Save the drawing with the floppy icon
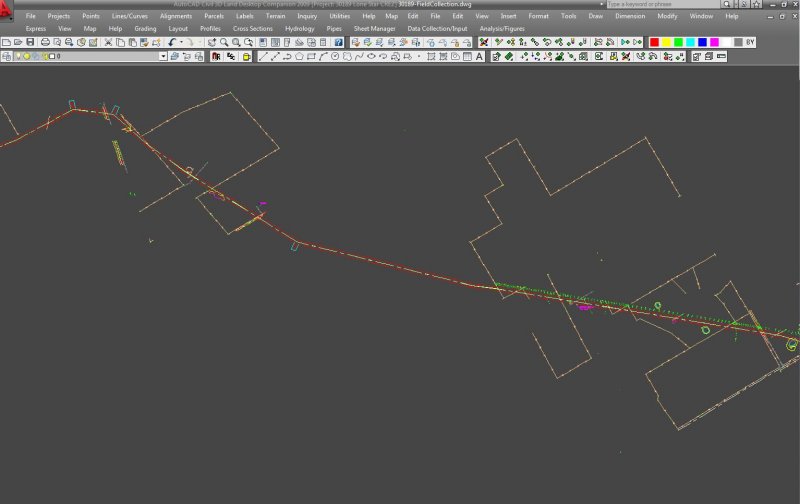Viewport: 800px width, 504px height. (30, 42)
